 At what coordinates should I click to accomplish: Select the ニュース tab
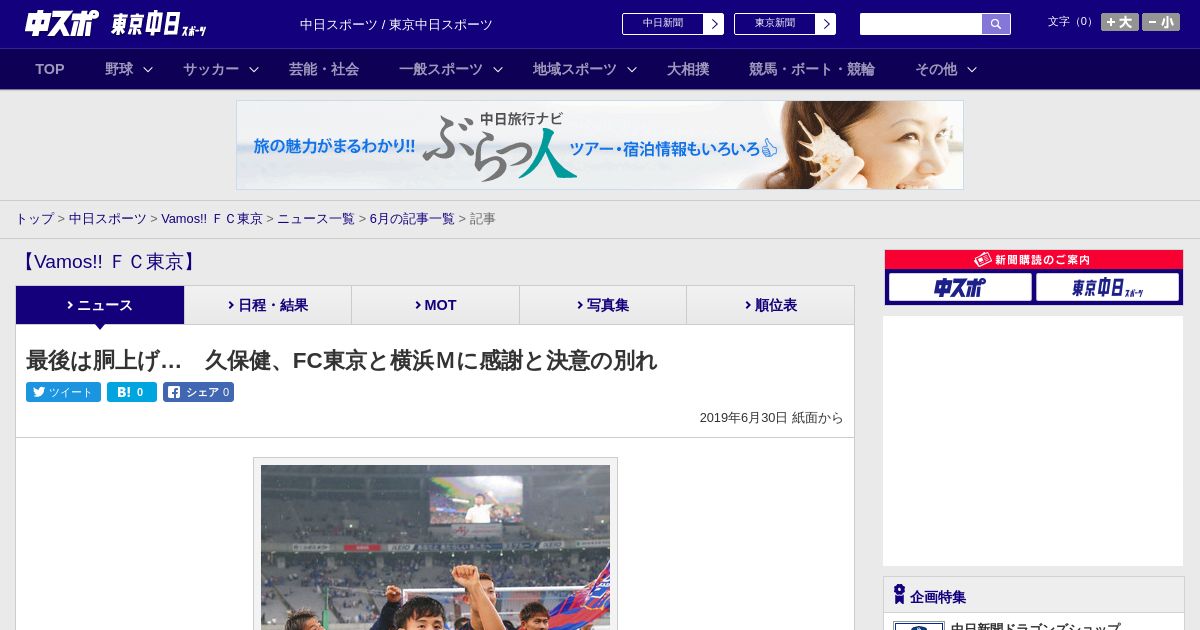click(x=100, y=305)
